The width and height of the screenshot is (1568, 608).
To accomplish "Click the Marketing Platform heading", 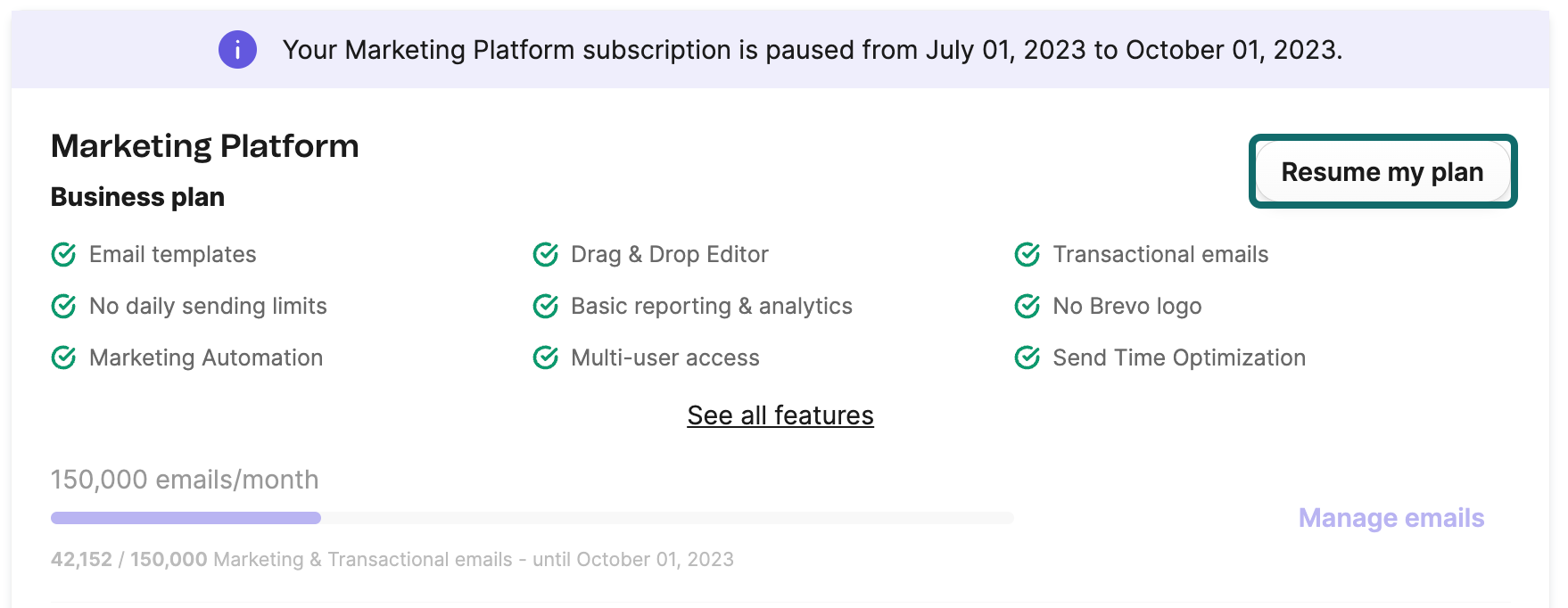I will [x=205, y=146].
